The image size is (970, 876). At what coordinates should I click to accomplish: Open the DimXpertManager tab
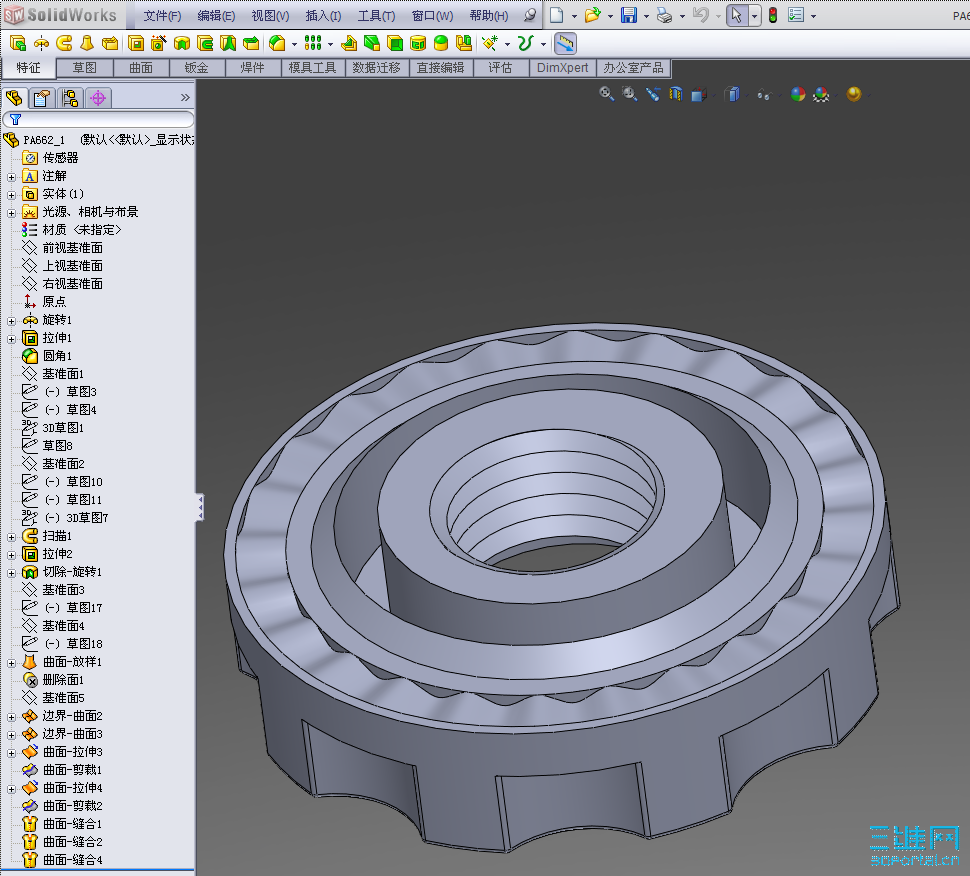[98, 98]
